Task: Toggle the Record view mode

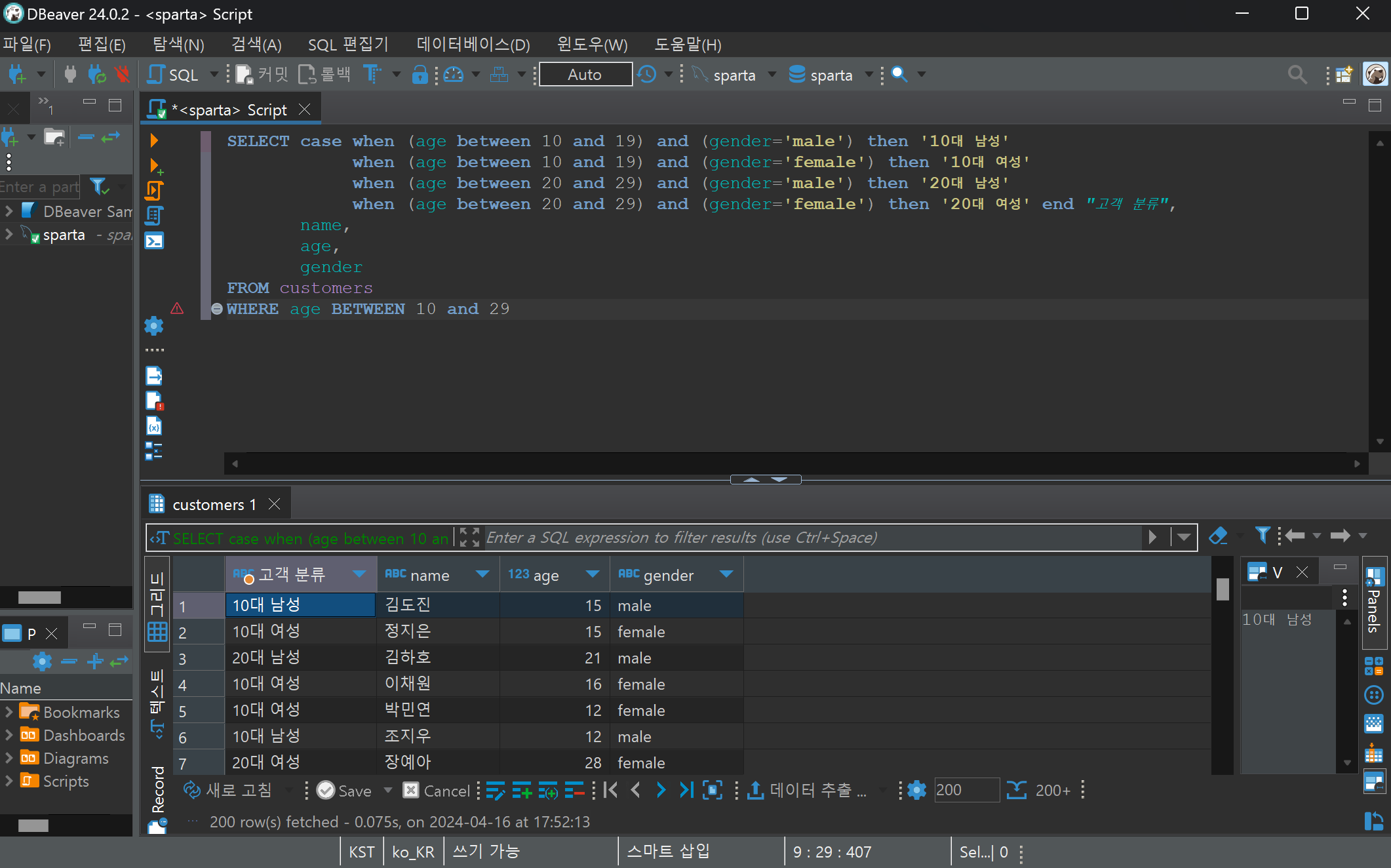Action: click(158, 795)
